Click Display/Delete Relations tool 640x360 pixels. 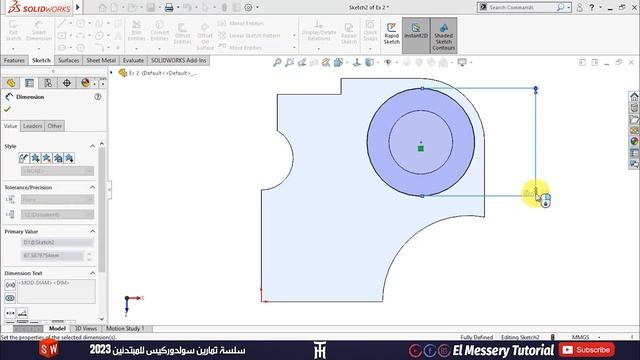pyautogui.click(x=319, y=31)
